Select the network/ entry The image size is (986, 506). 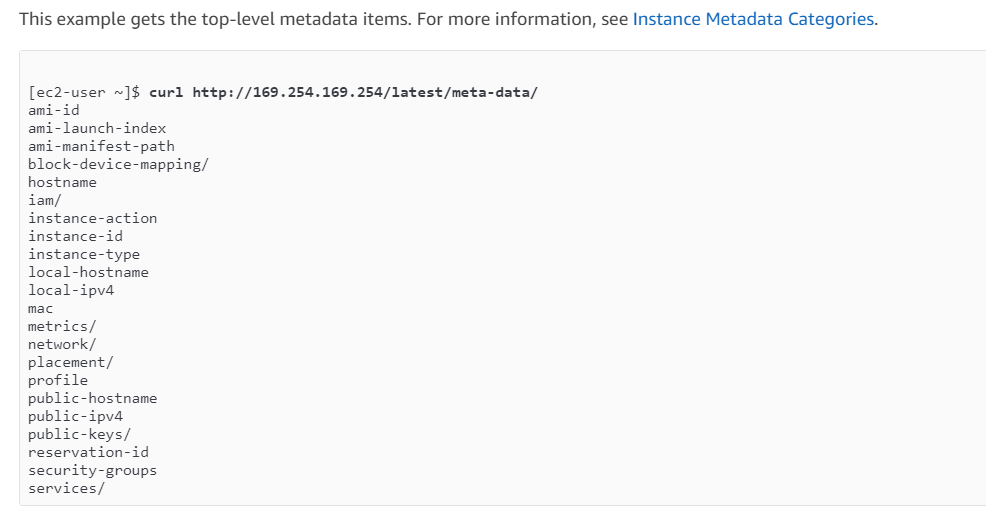[62, 344]
